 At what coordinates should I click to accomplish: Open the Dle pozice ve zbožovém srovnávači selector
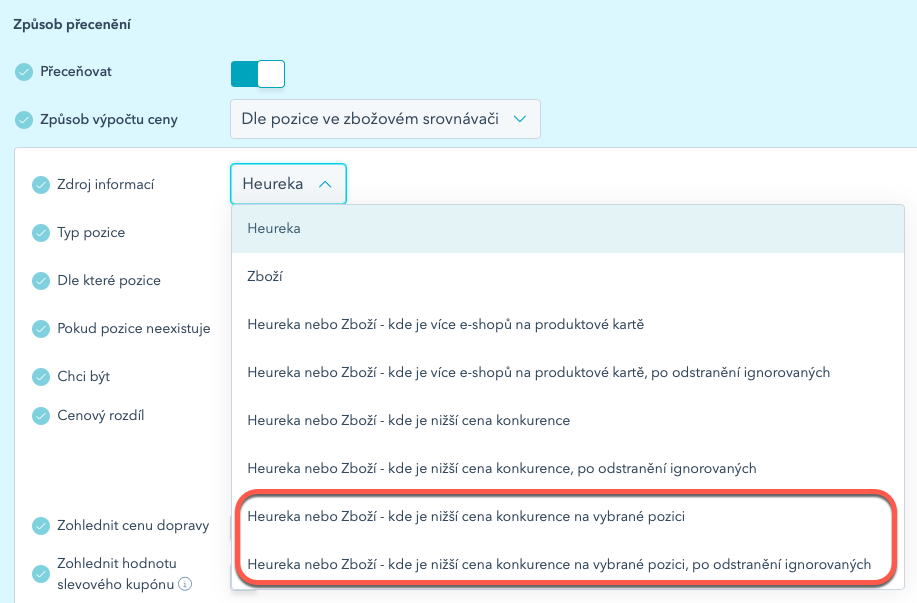(385, 118)
